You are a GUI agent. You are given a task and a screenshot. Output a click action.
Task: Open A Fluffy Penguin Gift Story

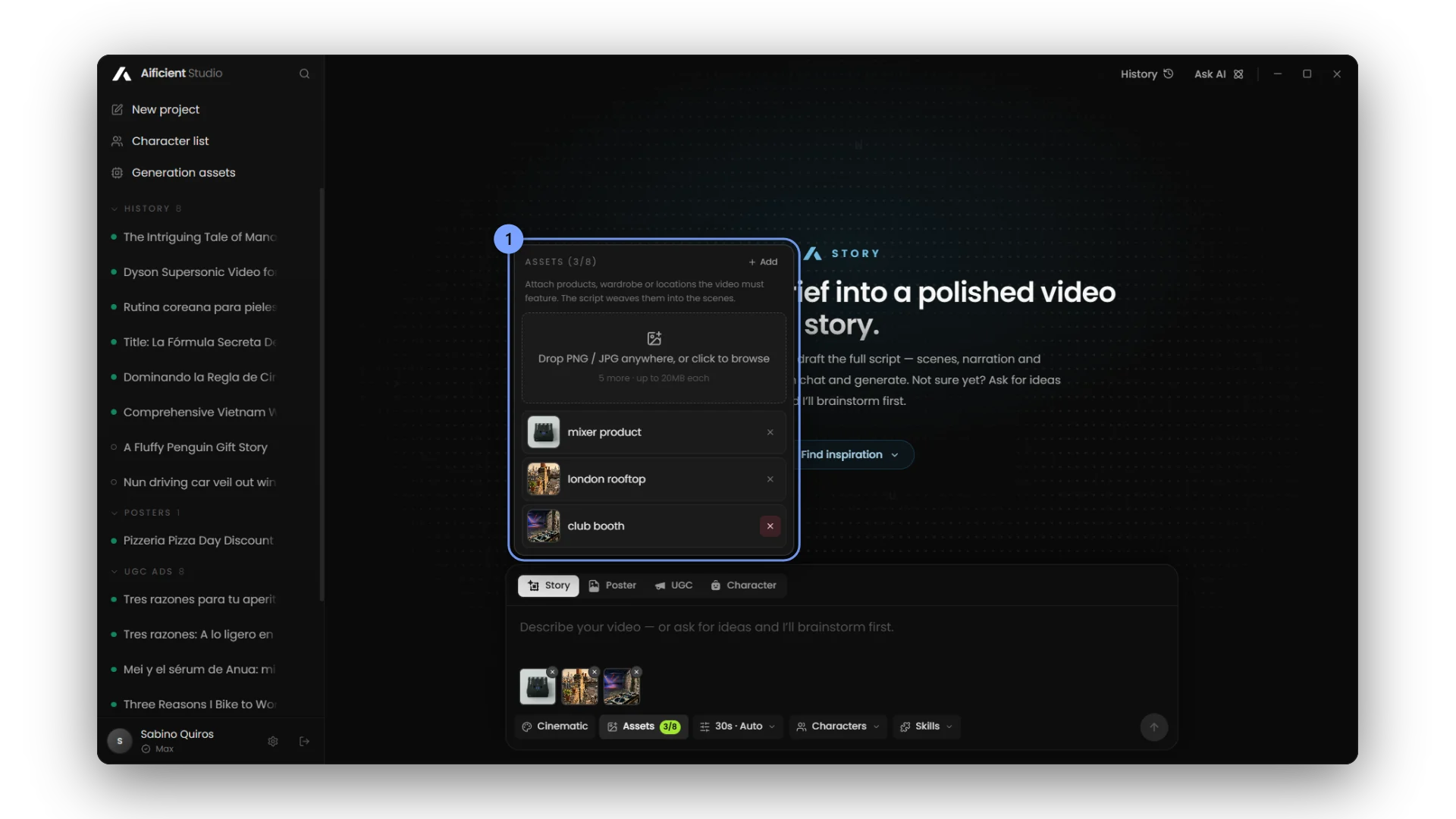pos(196,447)
